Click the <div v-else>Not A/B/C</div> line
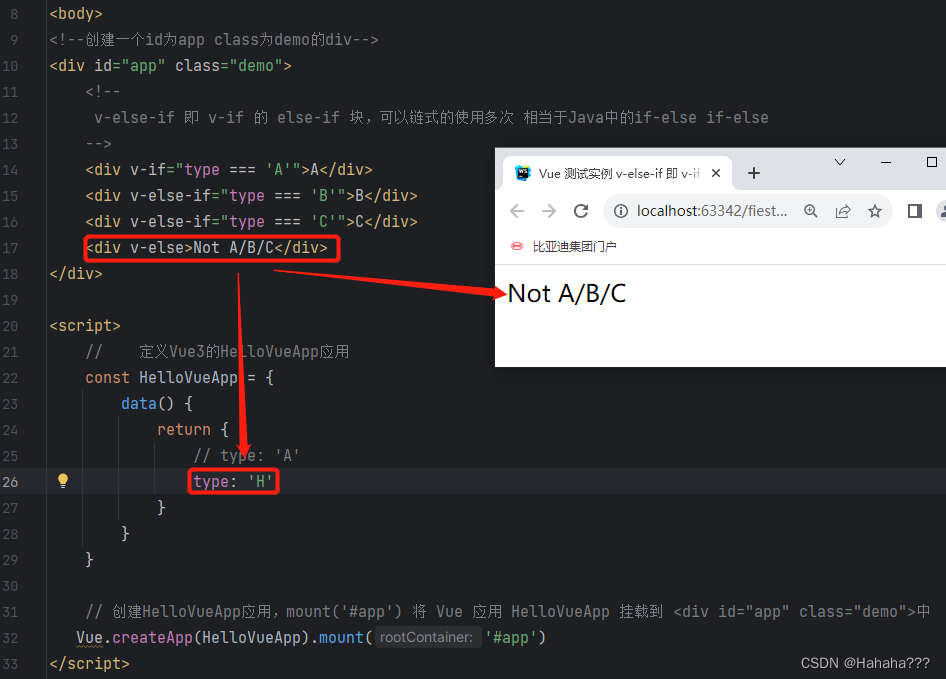 (206, 247)
